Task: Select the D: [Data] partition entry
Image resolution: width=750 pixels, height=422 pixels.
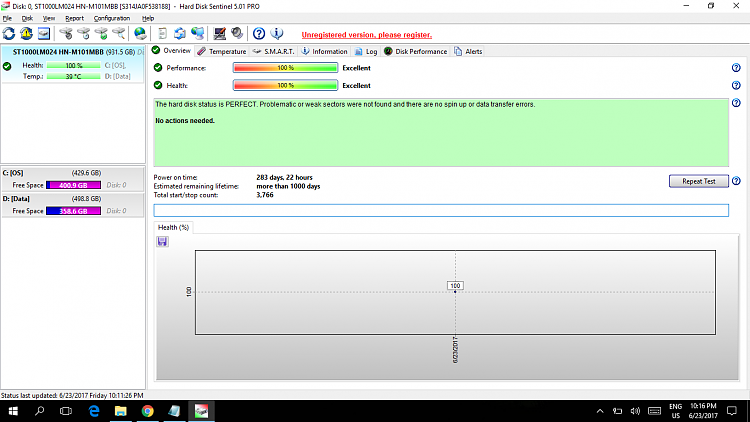Action: tap(73, 205)
